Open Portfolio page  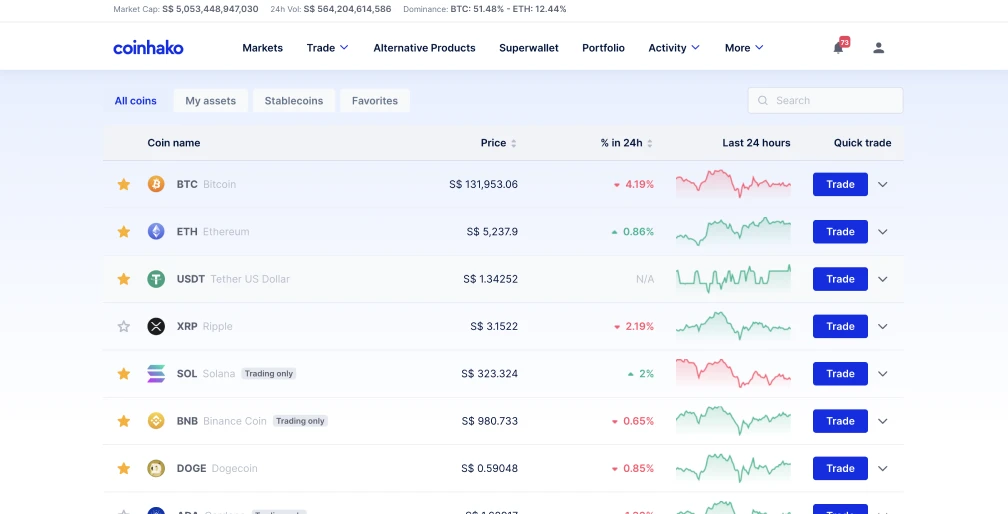603,48
